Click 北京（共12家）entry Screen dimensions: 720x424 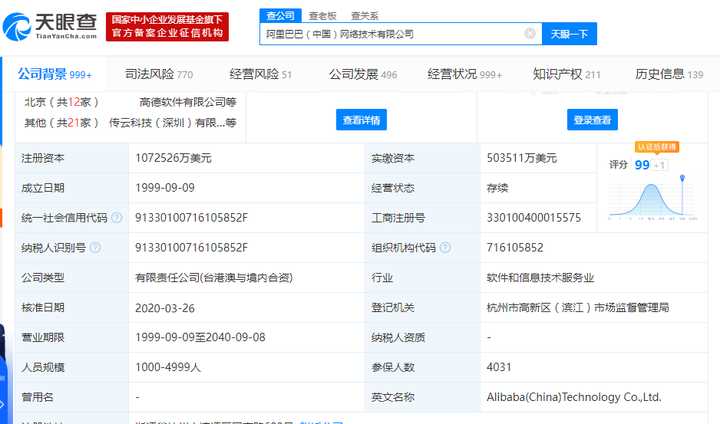tap(62, 102)
